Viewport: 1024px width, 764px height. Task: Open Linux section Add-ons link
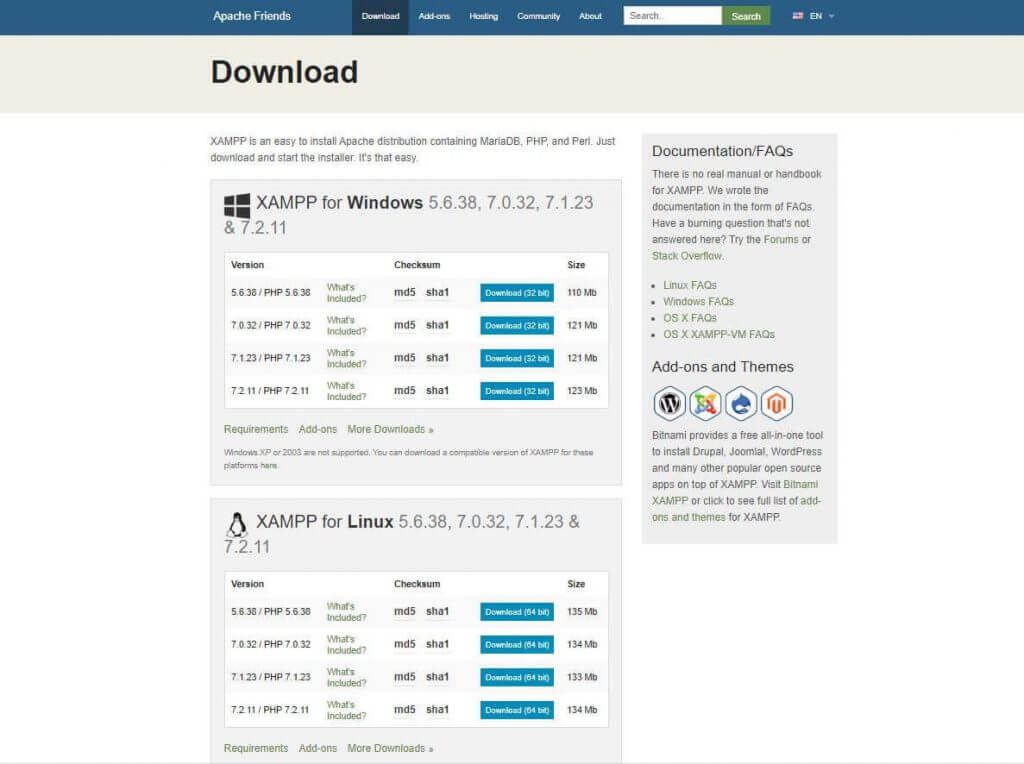tap(317, 748)
